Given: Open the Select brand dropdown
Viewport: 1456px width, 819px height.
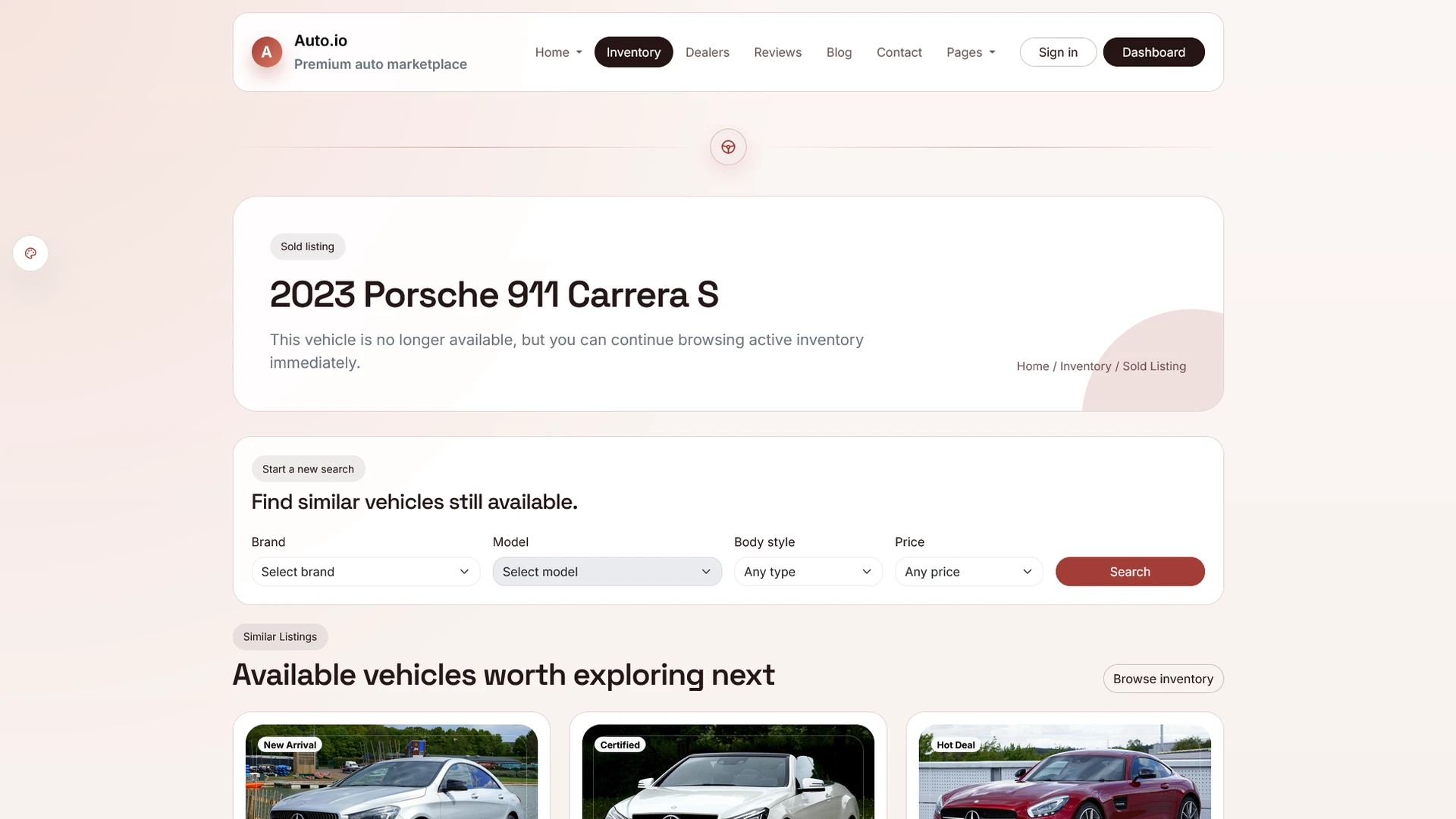Looking at the screenshot, I should click(x=366, y=572).
